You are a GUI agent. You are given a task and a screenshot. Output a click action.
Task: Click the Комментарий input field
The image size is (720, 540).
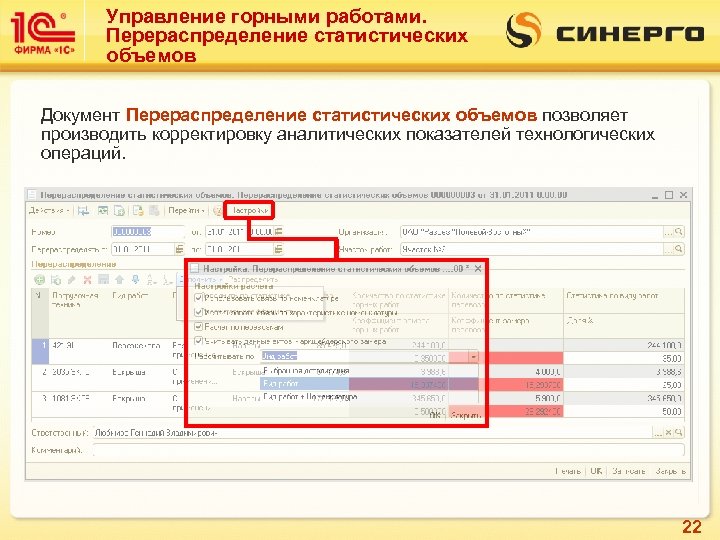click(388, 450)
